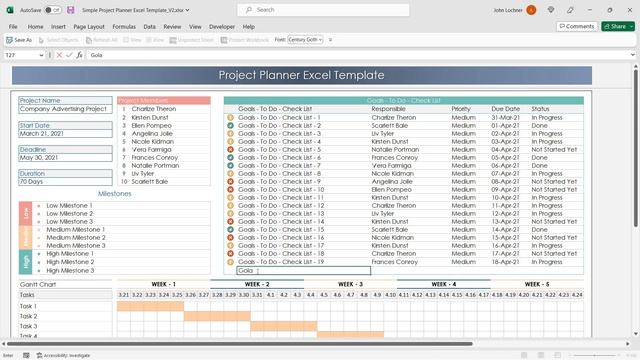Switch to the Home tab

click(x=36, y=27)
